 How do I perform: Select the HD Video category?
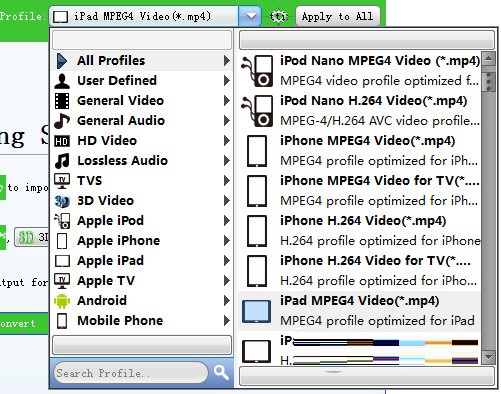pyautogui.click(x=142, y=141)
